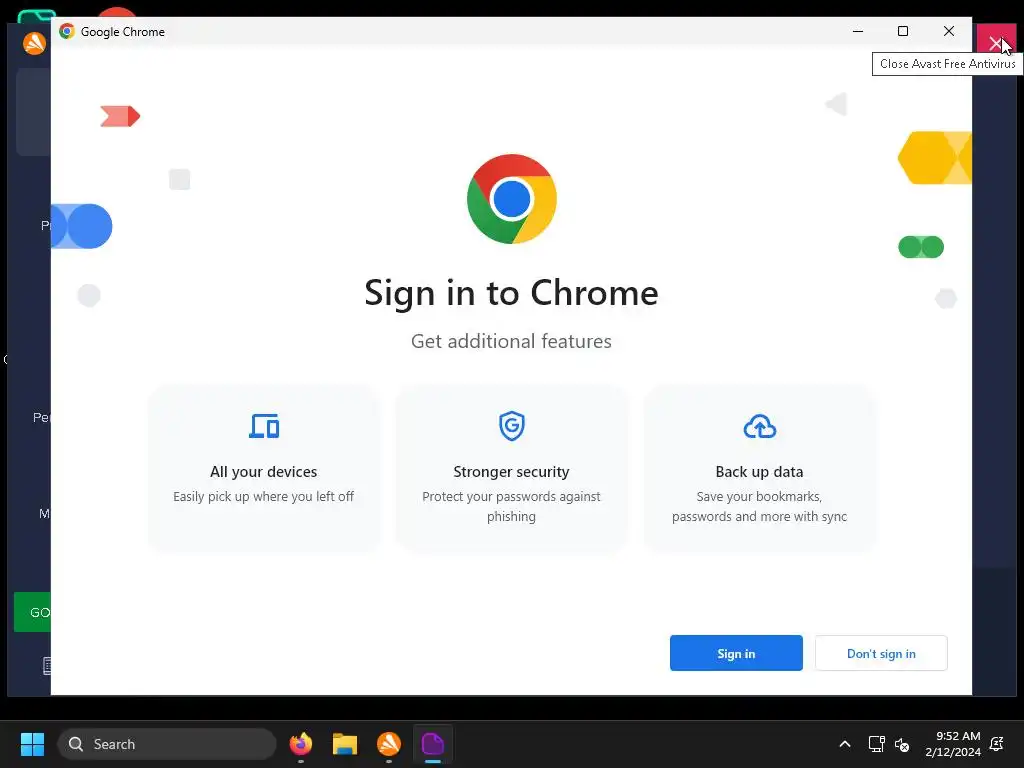The image size is (1024, 768).
Task: Open the clock showing 9:52 AM
Action: (x=953, y=744)
